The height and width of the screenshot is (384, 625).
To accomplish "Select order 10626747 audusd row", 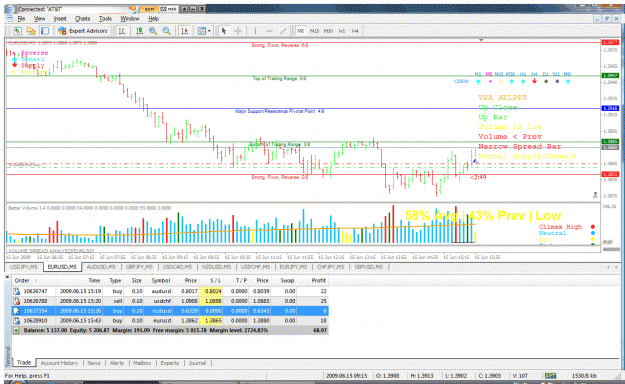I will click(170, 291).
